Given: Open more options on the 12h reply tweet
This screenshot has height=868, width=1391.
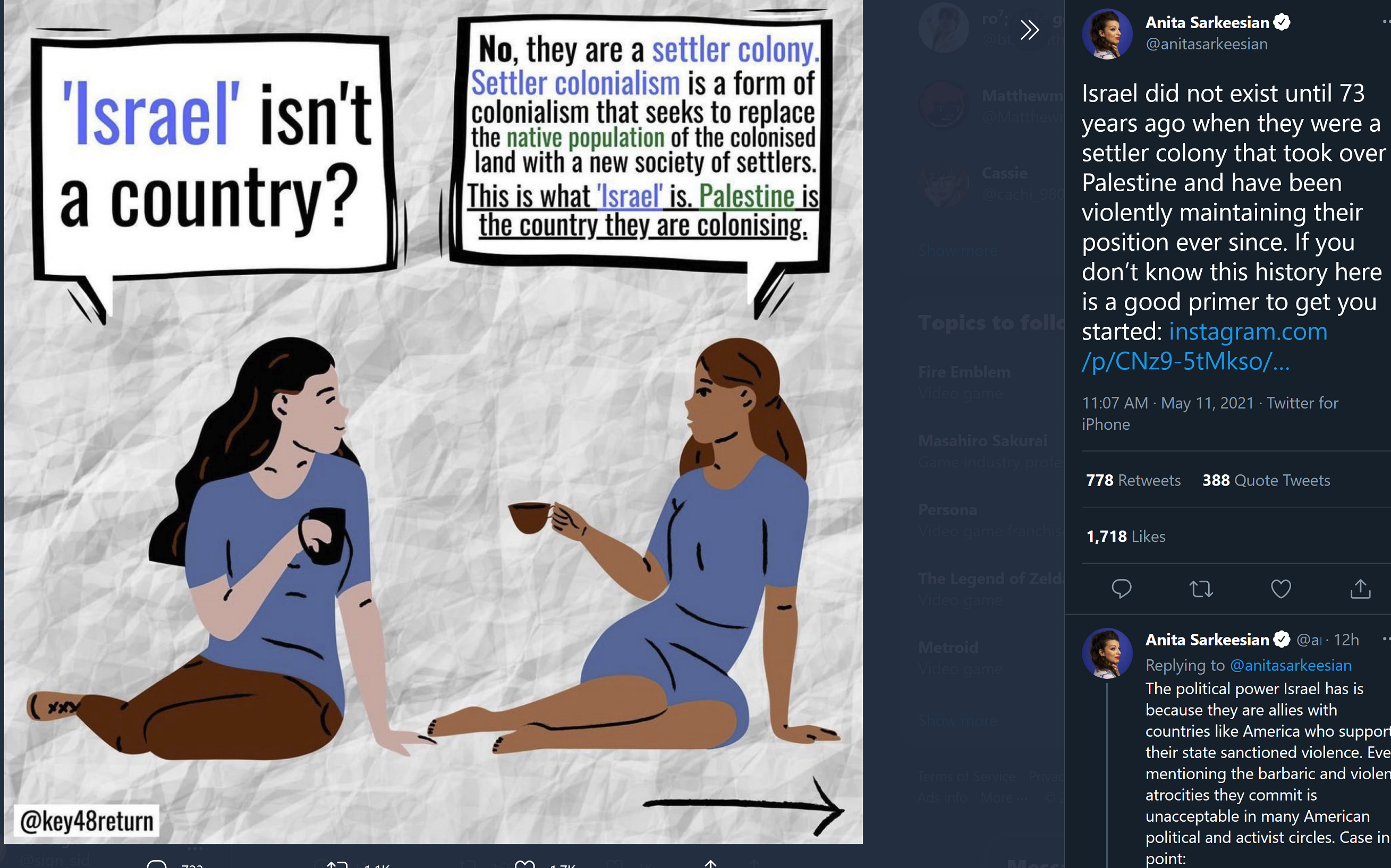Looking at the screenshot, I should pyautogui.click(x=1386, y=639).
